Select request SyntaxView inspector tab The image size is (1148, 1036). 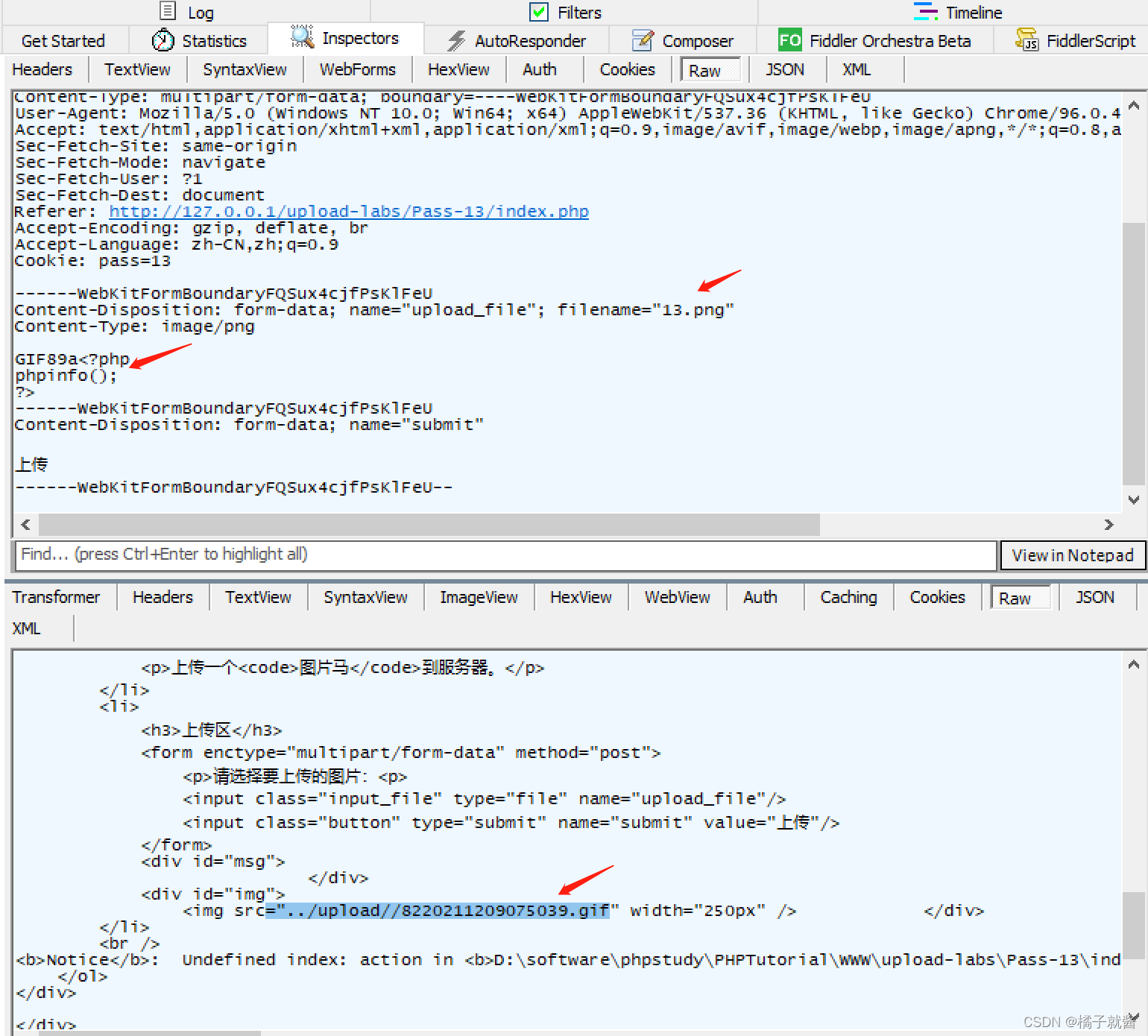[x=245, y=69]
